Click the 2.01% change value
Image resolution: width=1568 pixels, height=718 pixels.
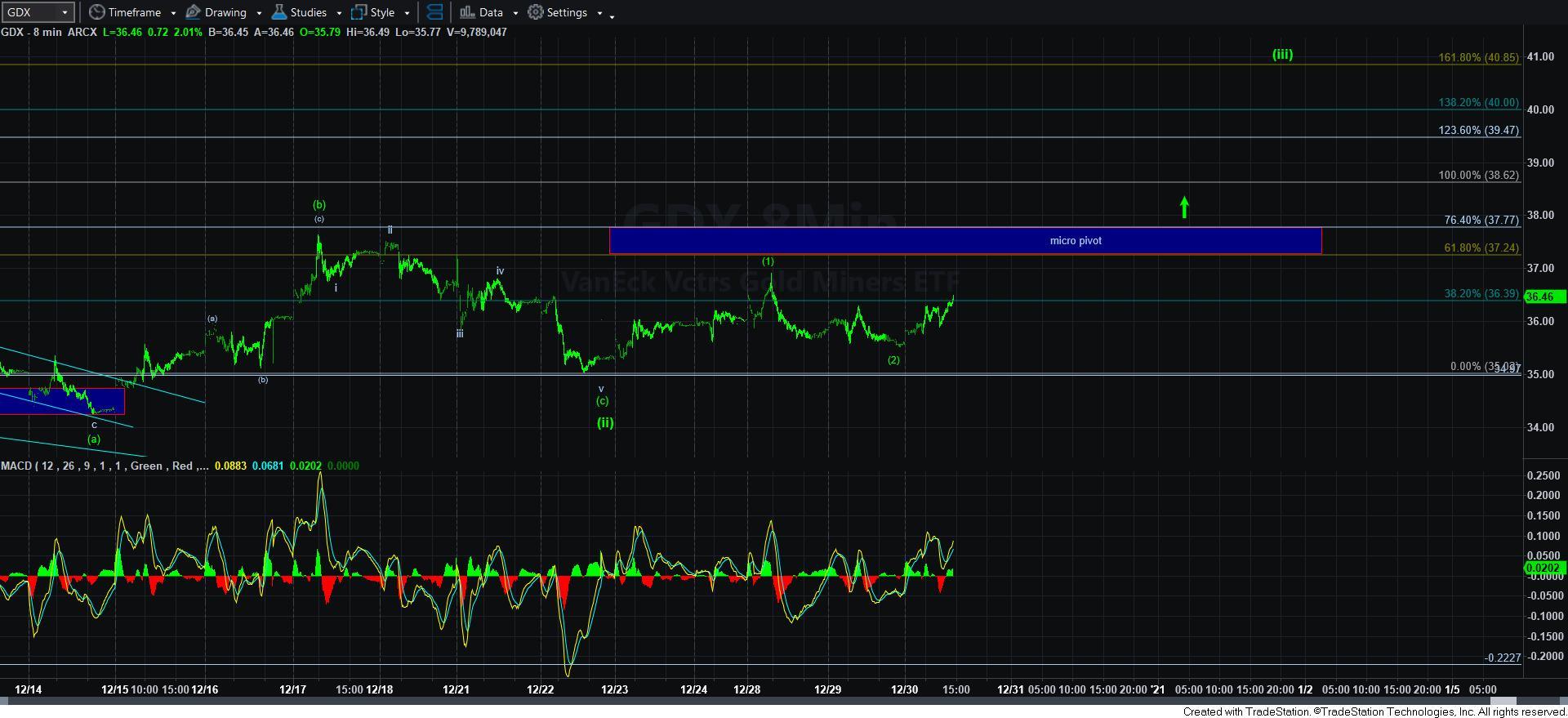coord(187,32)
